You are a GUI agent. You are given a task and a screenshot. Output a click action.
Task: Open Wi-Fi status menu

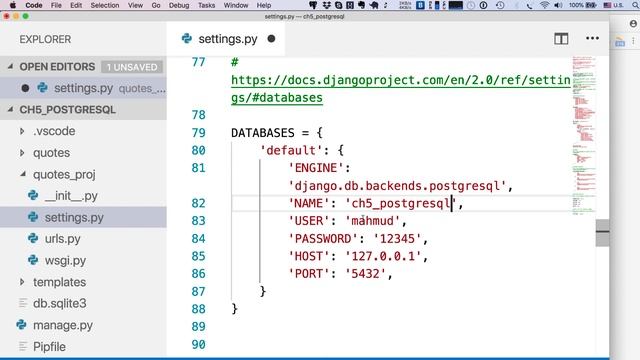click(544, 5)
